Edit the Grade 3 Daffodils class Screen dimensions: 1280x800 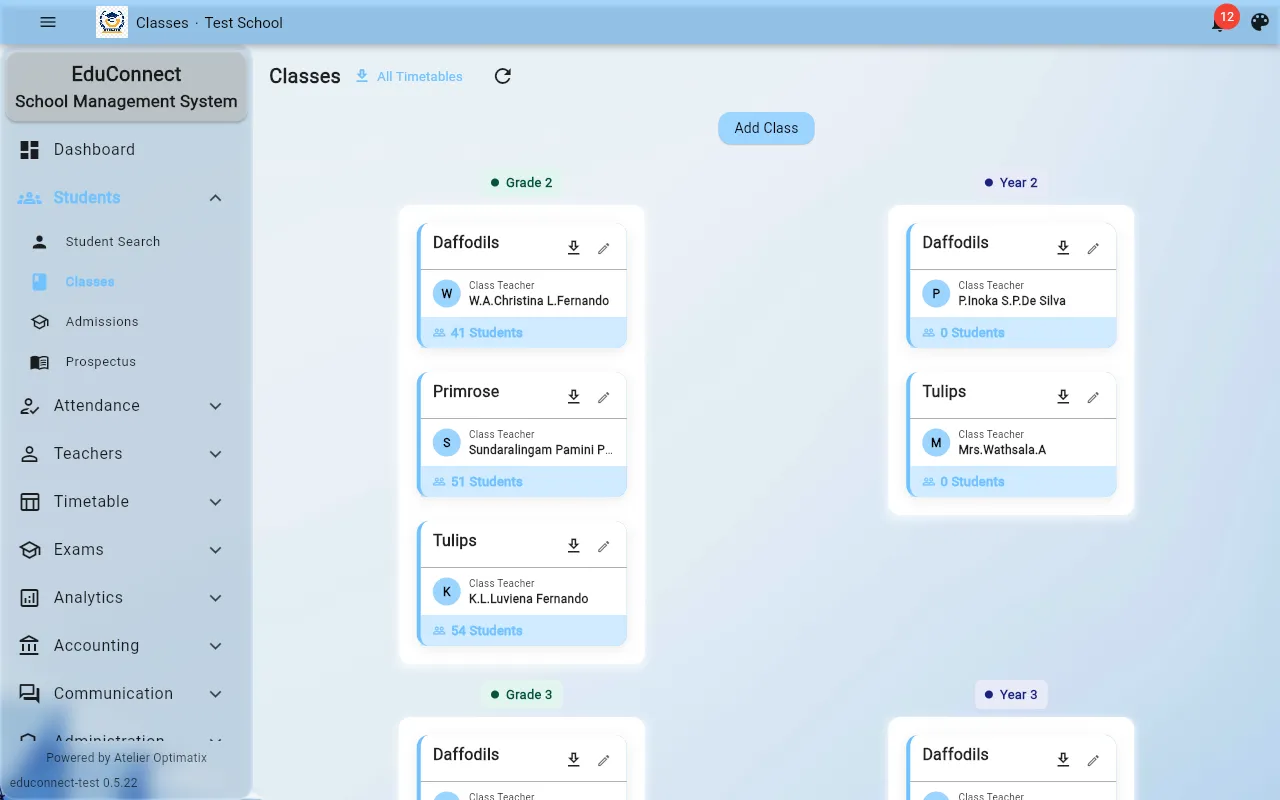click(x=604, y=760)
